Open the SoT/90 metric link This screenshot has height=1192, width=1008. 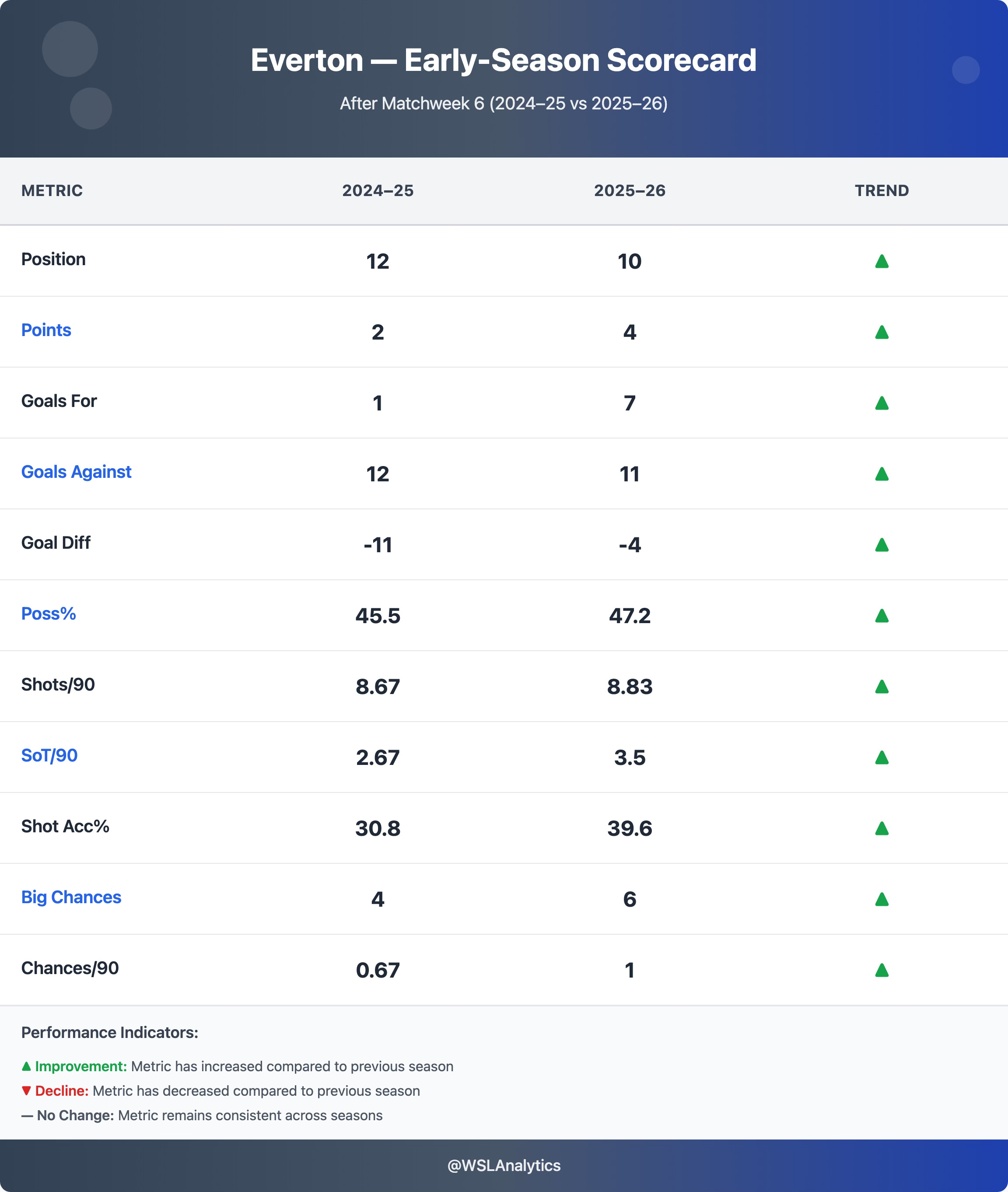[49, 755]
